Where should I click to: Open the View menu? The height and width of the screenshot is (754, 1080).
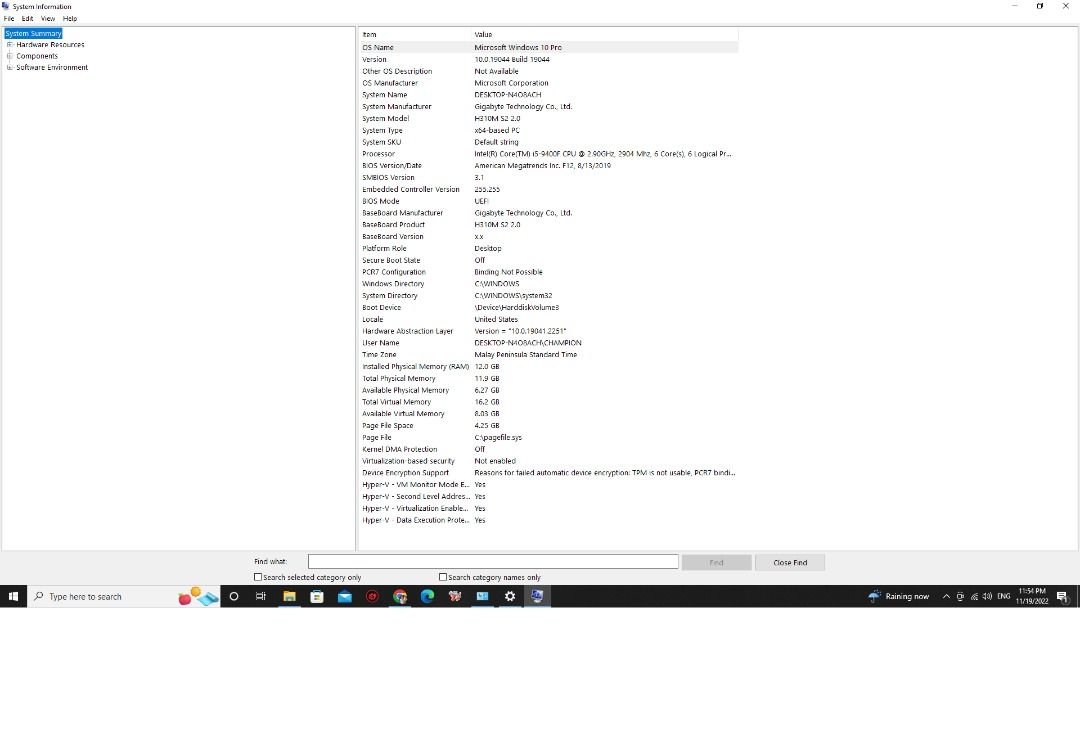click(48, 18)
